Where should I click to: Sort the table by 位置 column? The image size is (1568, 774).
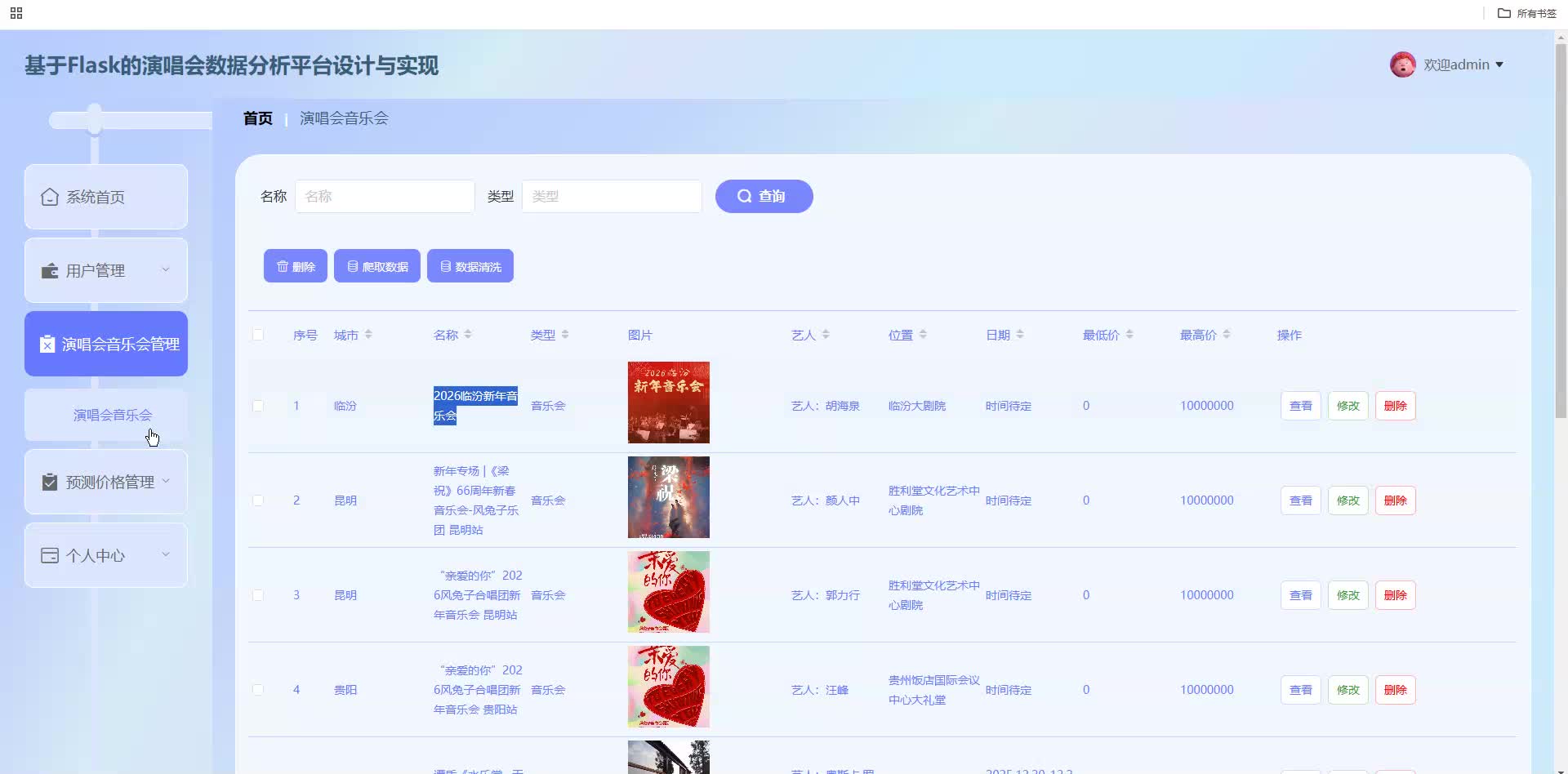click(x=923, y=335)
